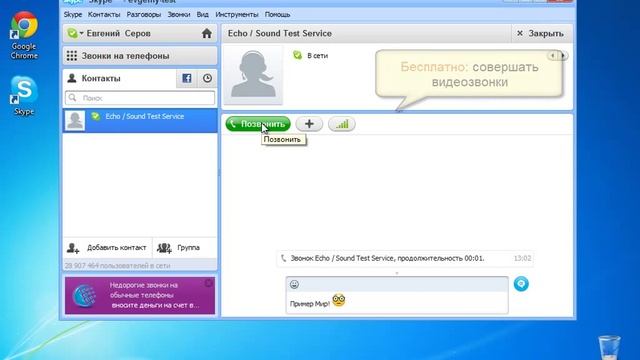The width and height of the screenshot is (640, 360).
Task: Click the Echo contact avatar picture
Action: click(x=253, y=75)
